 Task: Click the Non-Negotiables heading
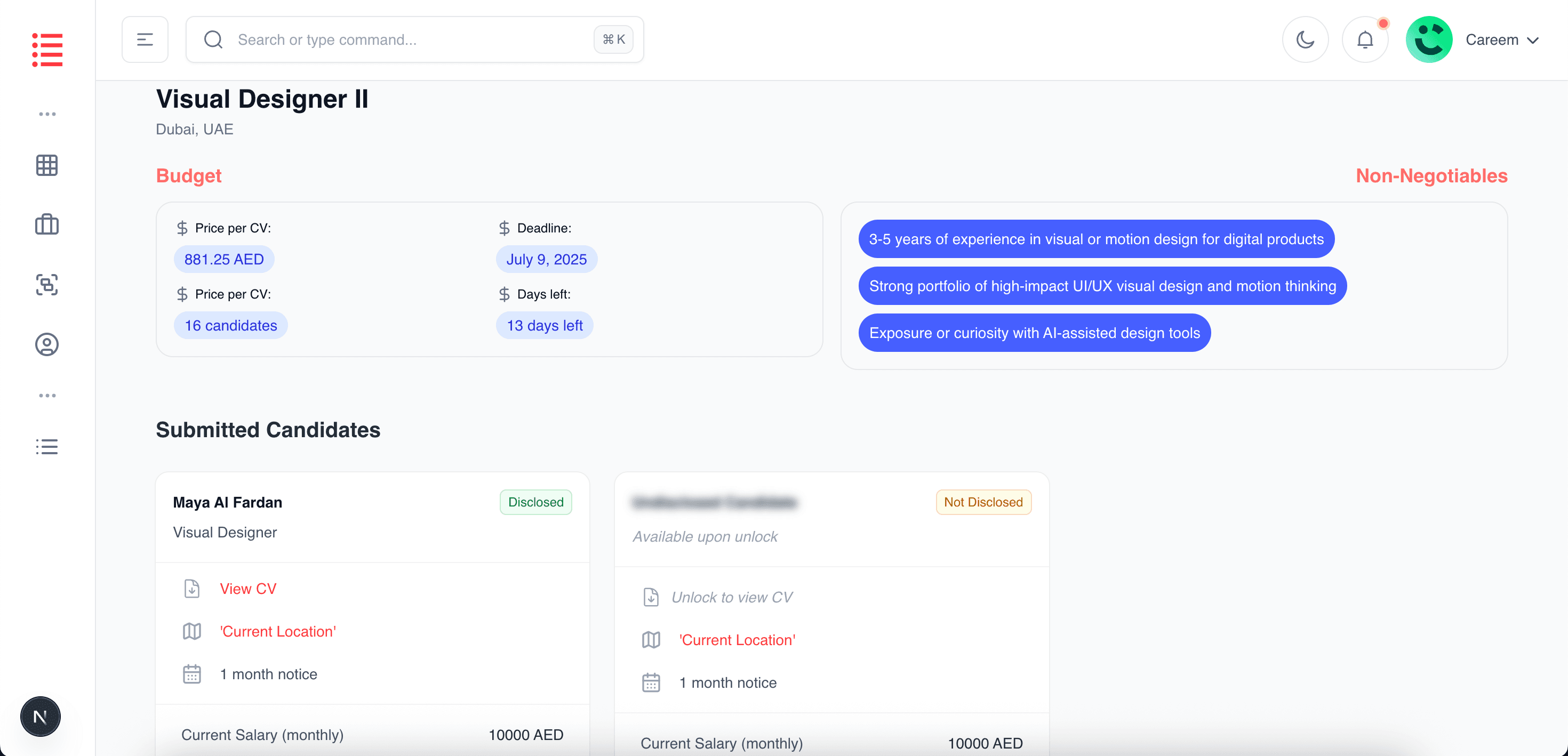coord(1431,176)
